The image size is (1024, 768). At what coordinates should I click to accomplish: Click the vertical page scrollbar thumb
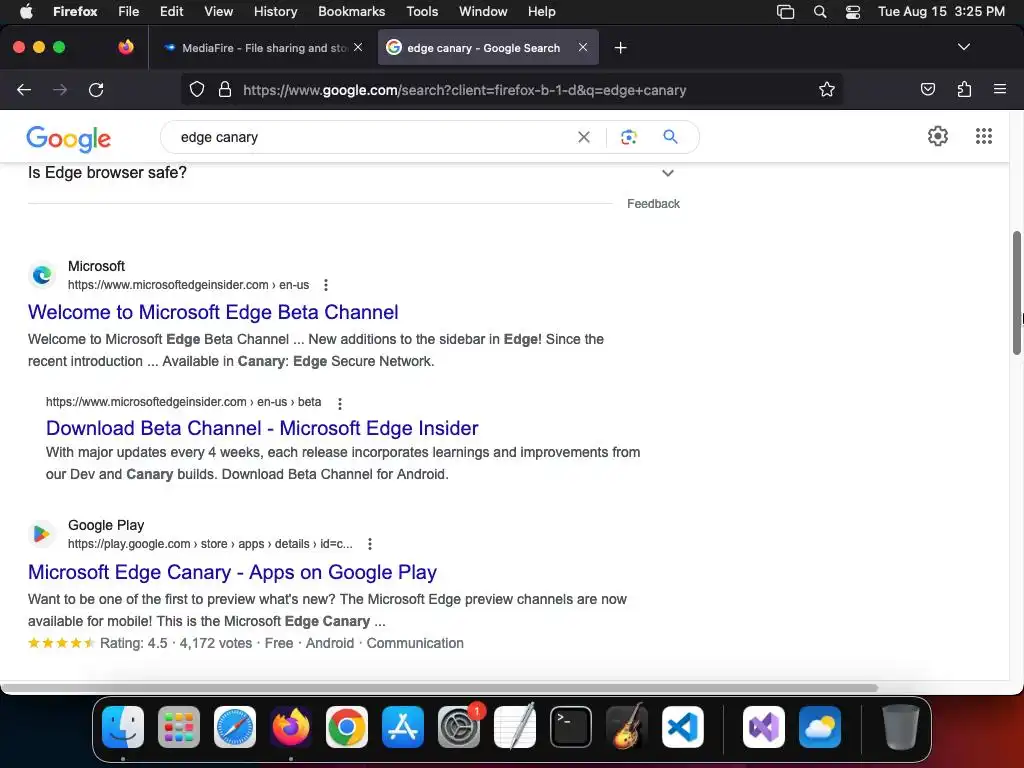(x=1016, y=293)
